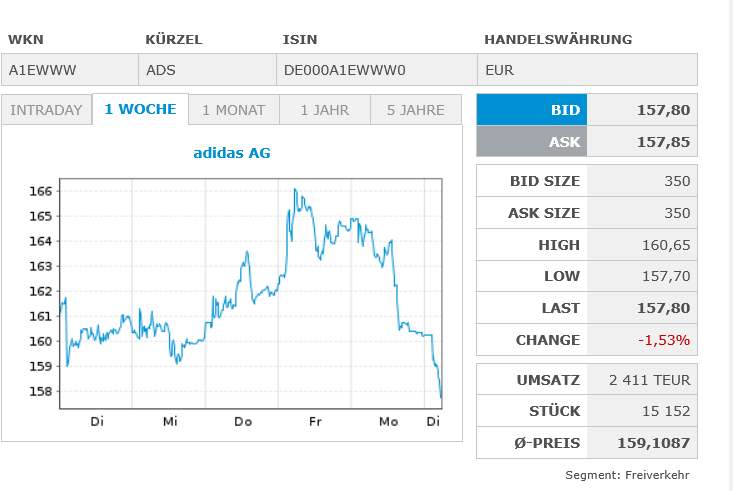
Task: Select the 1 WOCHE tab
Action: (140, 110)
